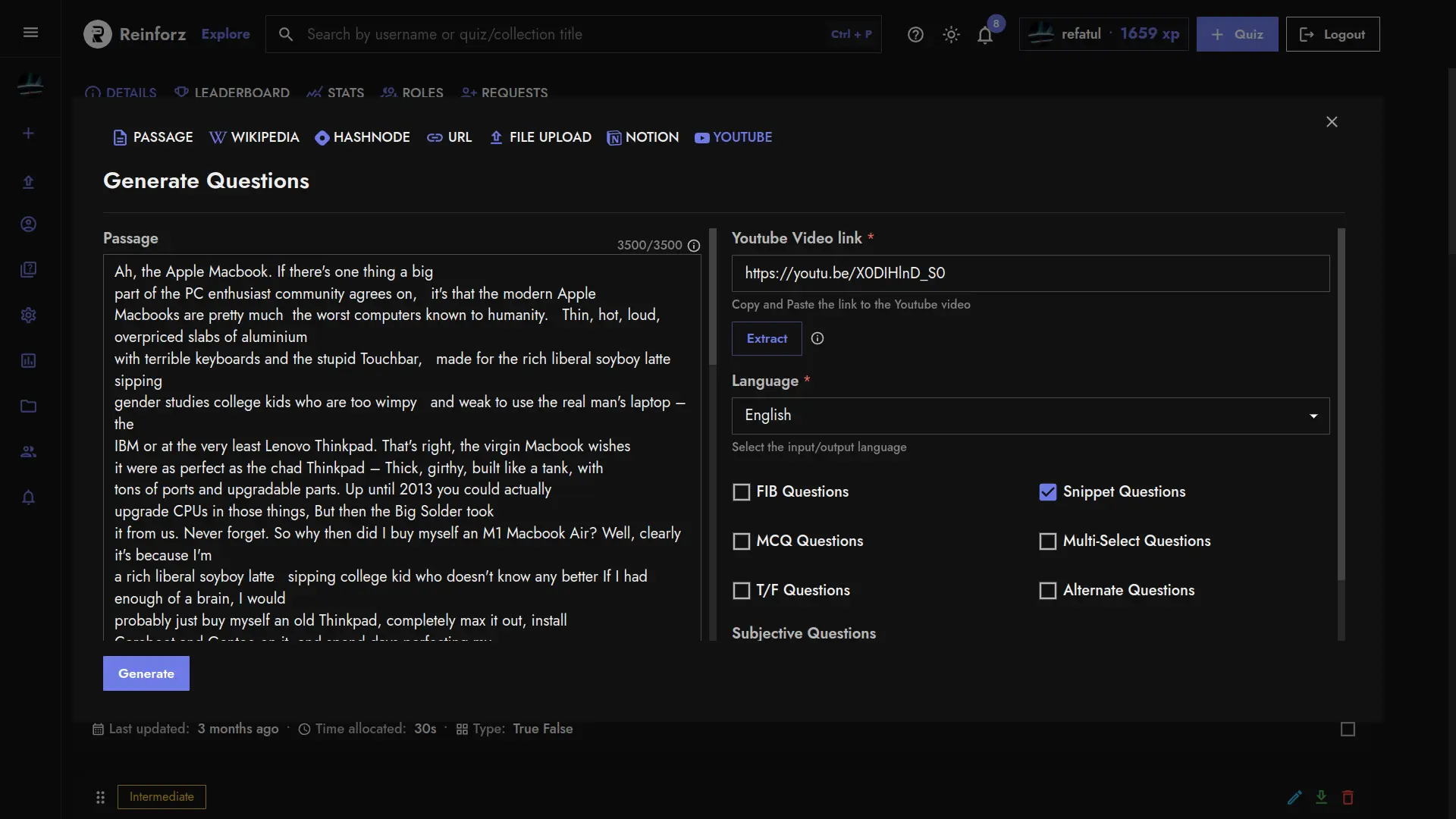This screenshot has height=819, width=1456.
Task: Open the sidebar profile account icon
Action: tap(29, 224)
